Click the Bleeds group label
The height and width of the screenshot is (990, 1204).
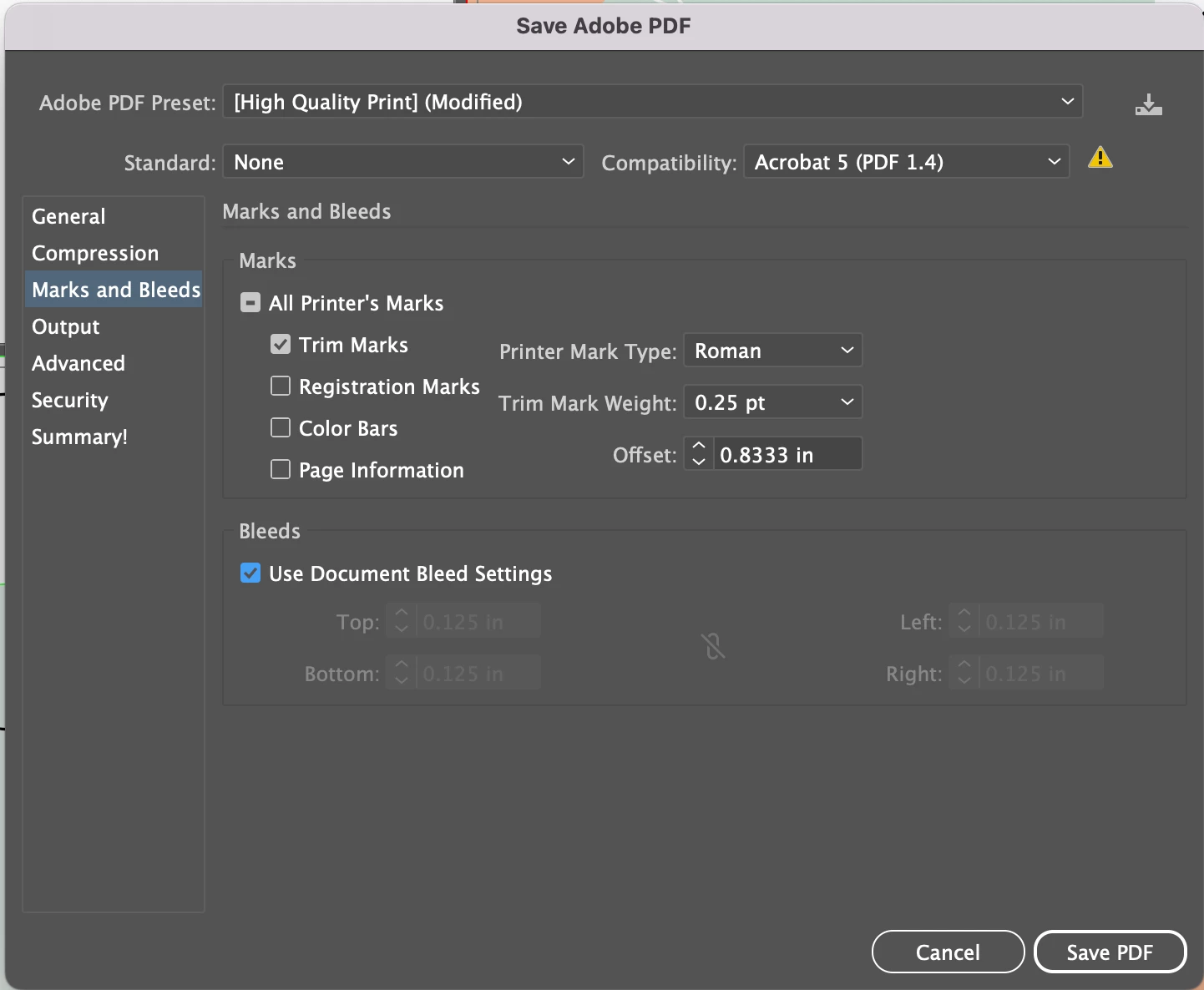click(x=270, y=531)
